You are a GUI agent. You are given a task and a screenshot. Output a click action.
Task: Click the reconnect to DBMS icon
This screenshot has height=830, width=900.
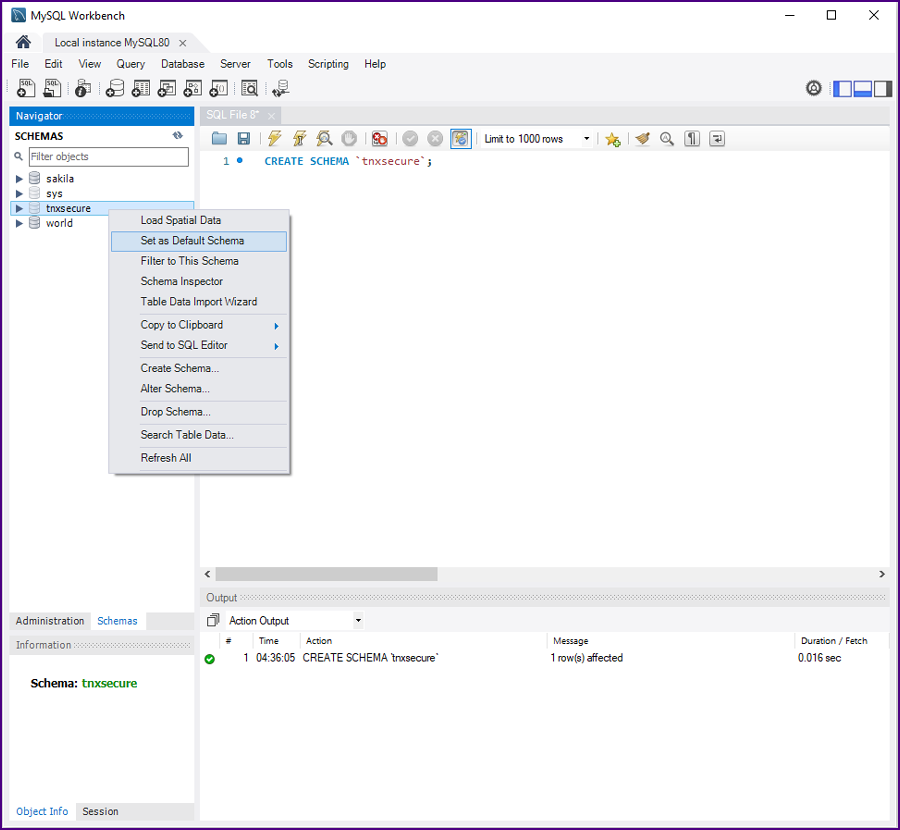[x=281, y=88]
